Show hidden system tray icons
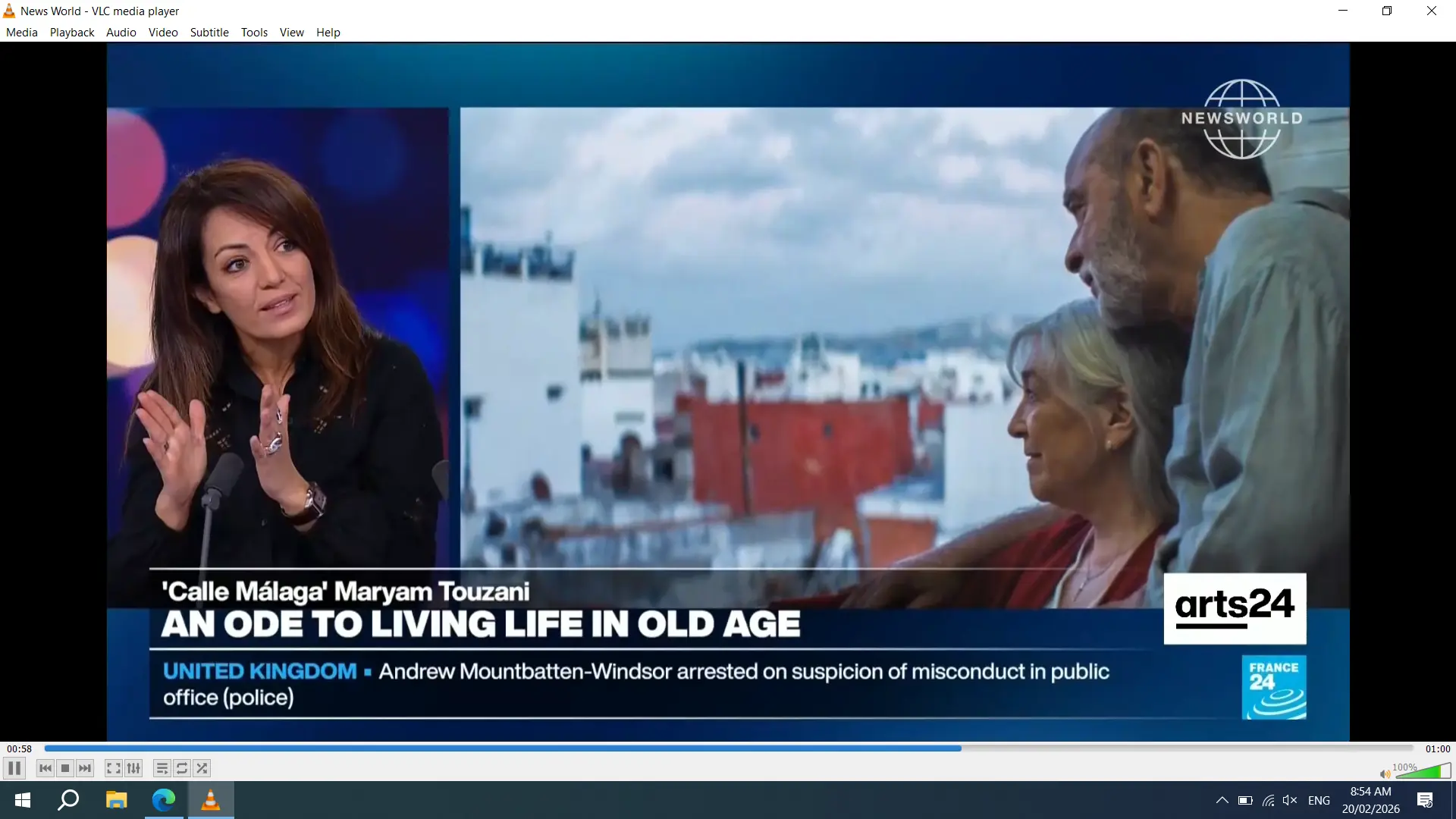Screen dimensions: 1456x819 click(1222, 800)
